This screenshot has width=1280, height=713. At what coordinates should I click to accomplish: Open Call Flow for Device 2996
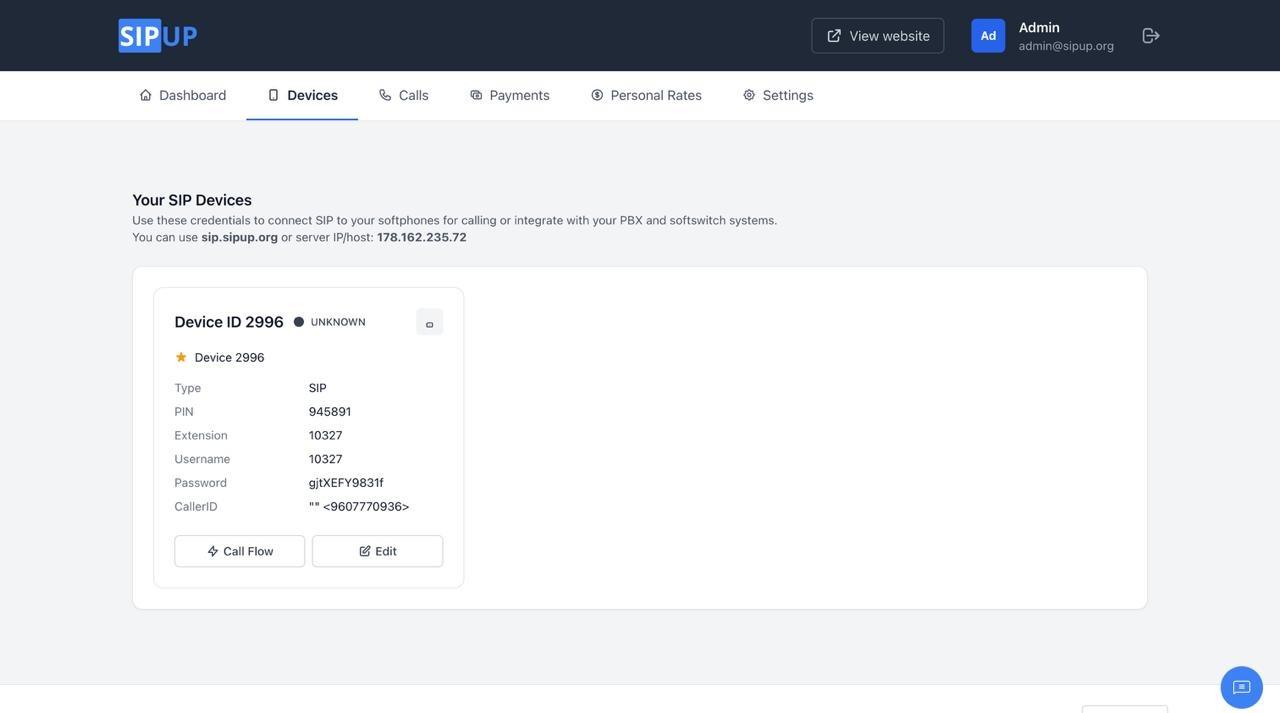coord(240,551)
